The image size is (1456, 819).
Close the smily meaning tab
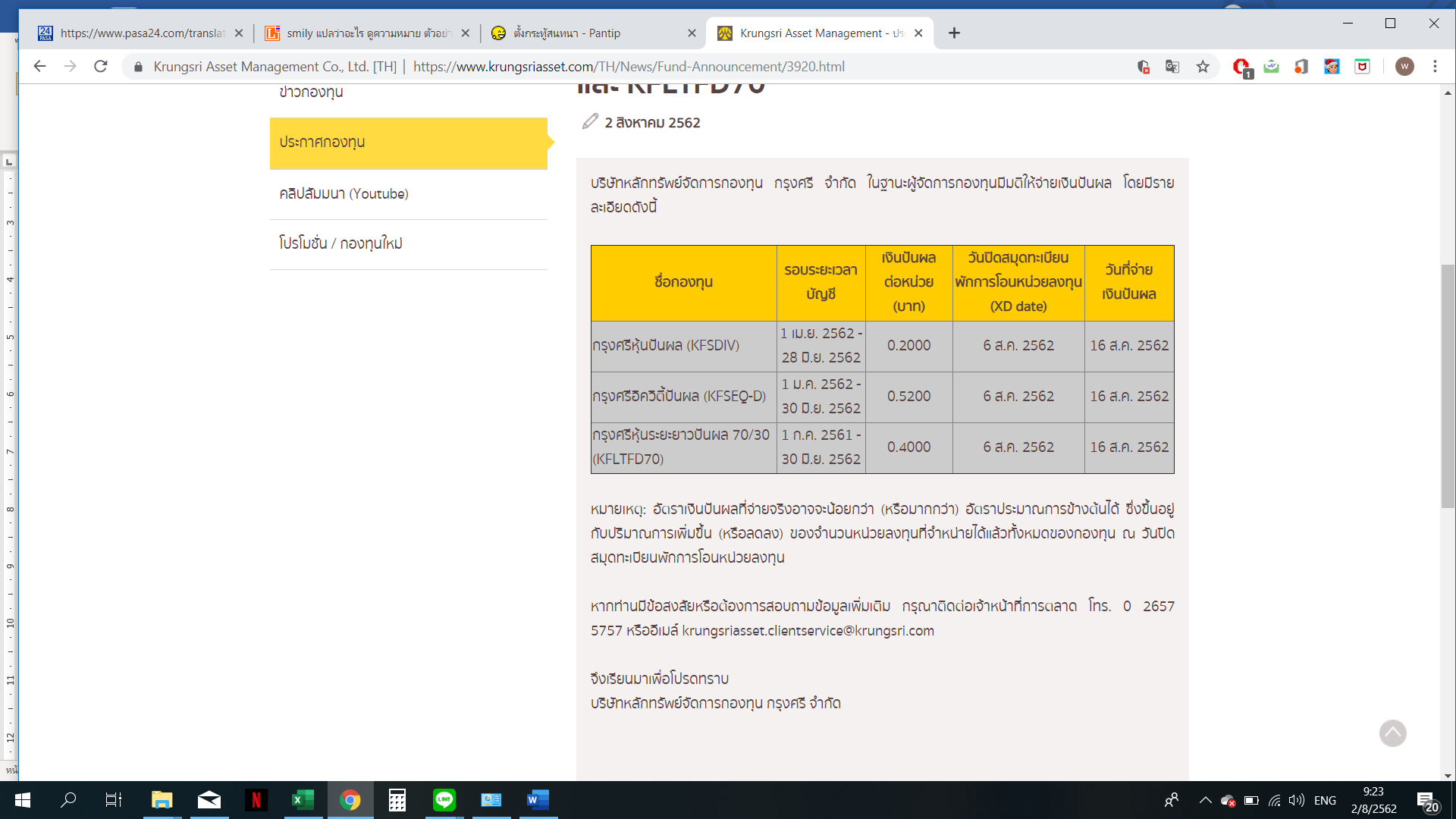click(466, 33)
